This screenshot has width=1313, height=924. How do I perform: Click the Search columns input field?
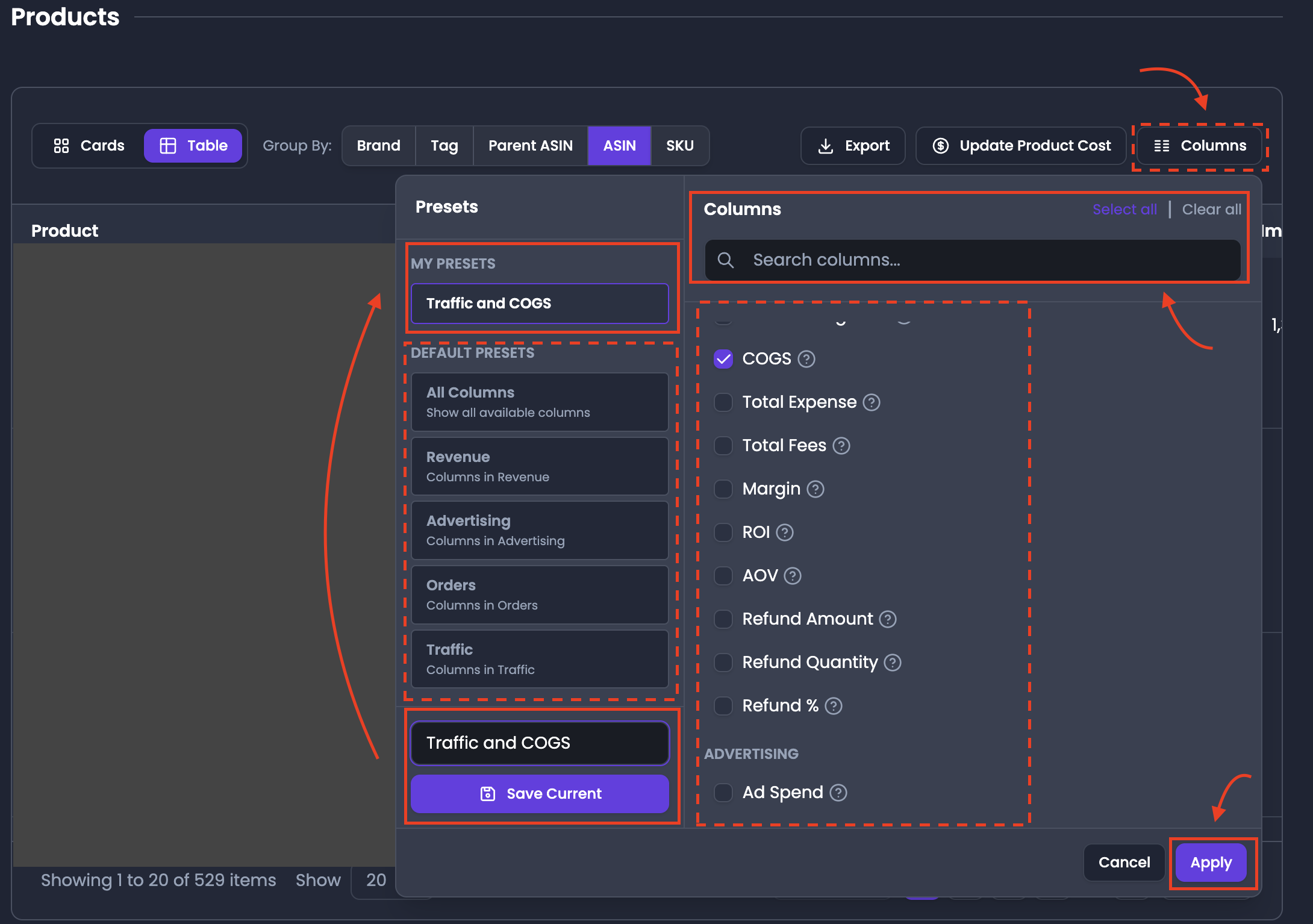coord(973,260)
